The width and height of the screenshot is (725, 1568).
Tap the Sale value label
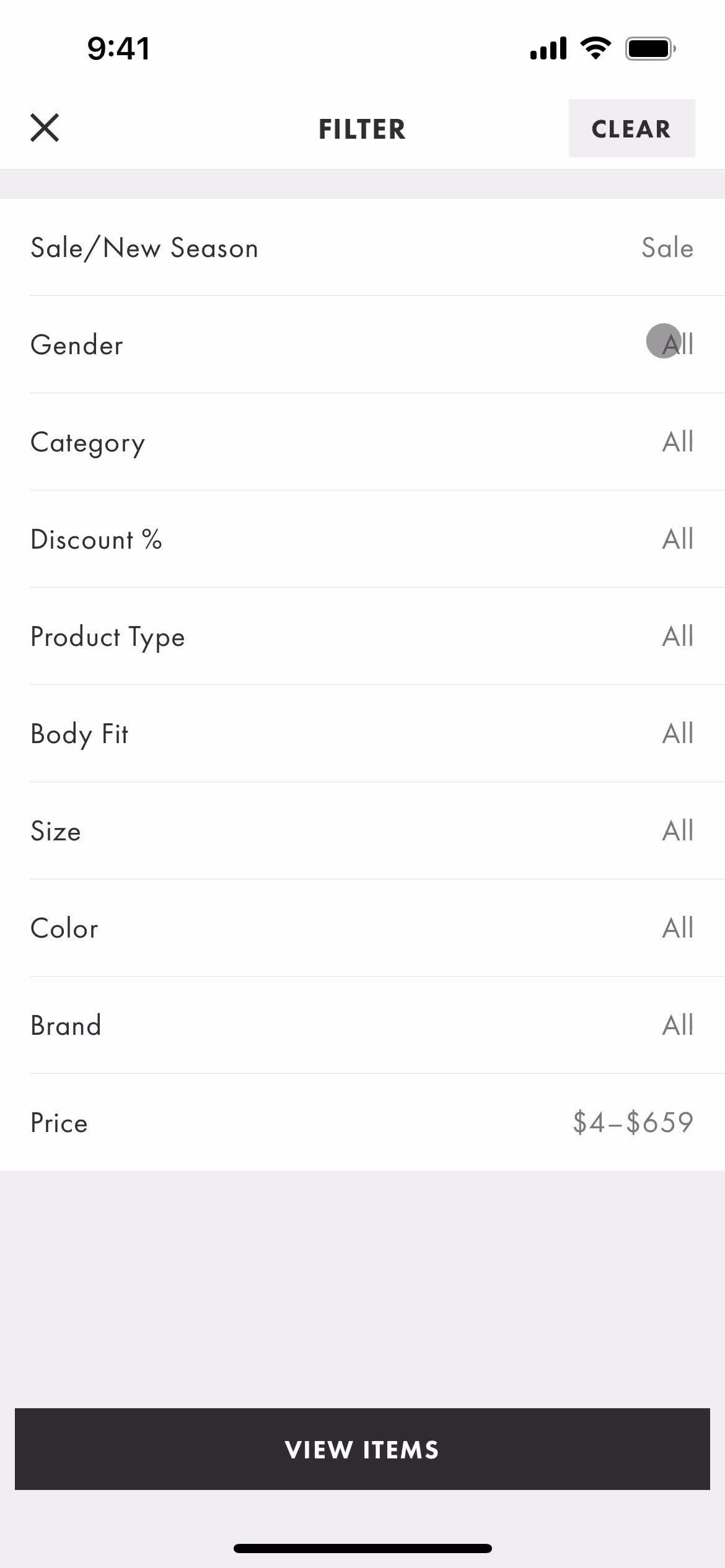[x=667, y=248]
